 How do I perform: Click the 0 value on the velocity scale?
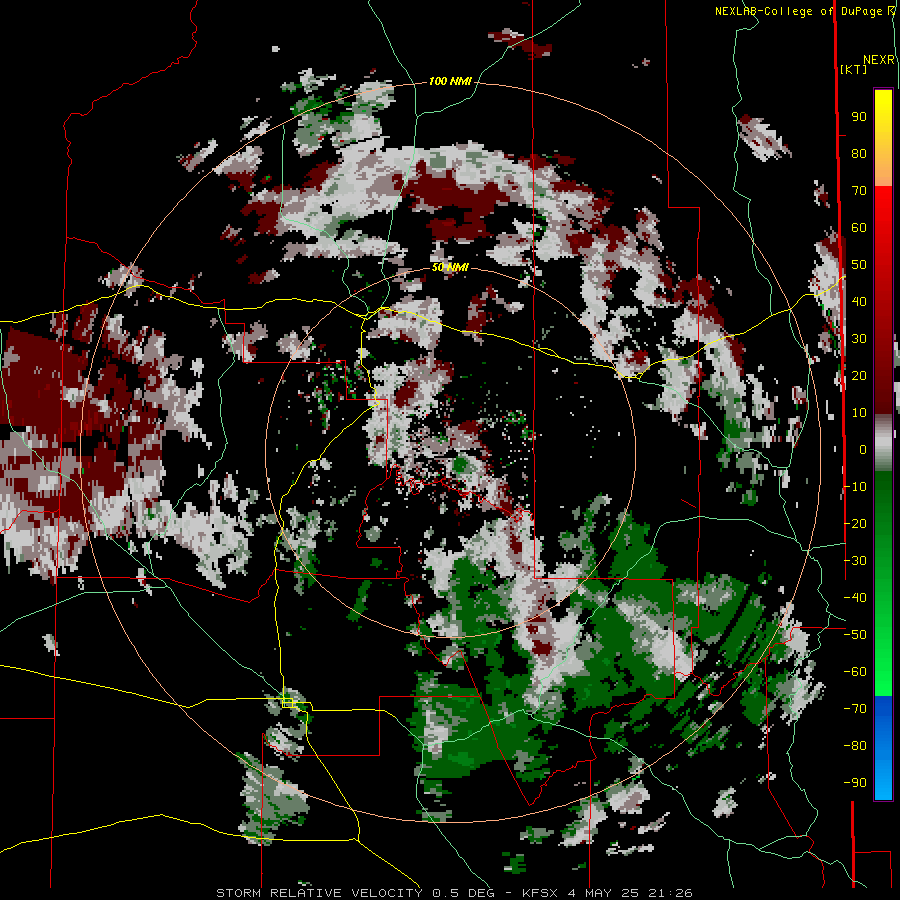pyautogui.click(x=863, y=449)
